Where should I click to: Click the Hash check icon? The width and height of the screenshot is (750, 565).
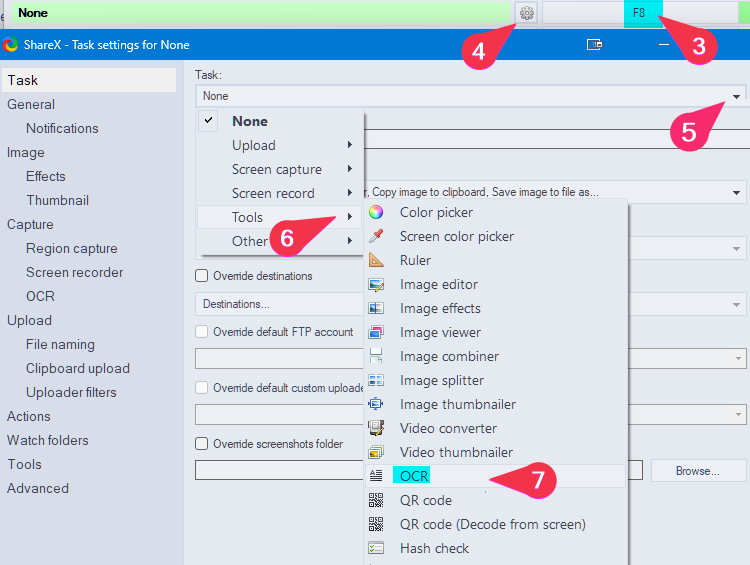pos(376,548)
